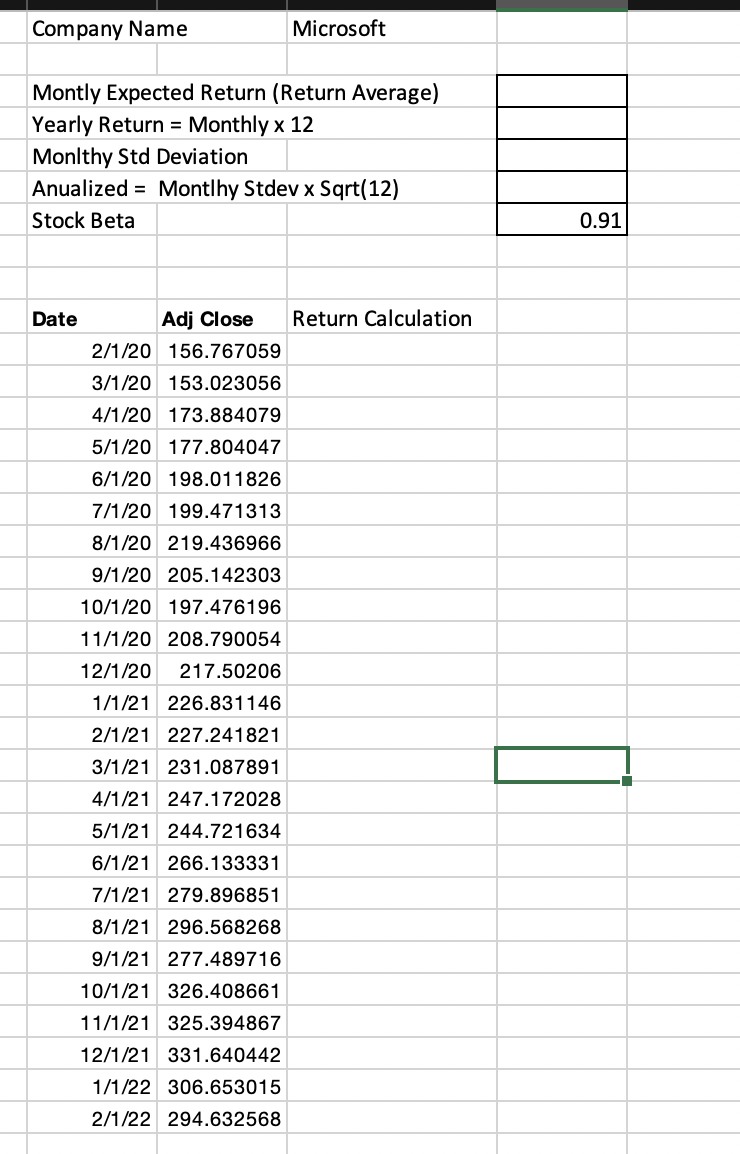This screenshot has height=1154, width=740.
Task: Click the green-outlined active cell
Action: click(562, 765)
